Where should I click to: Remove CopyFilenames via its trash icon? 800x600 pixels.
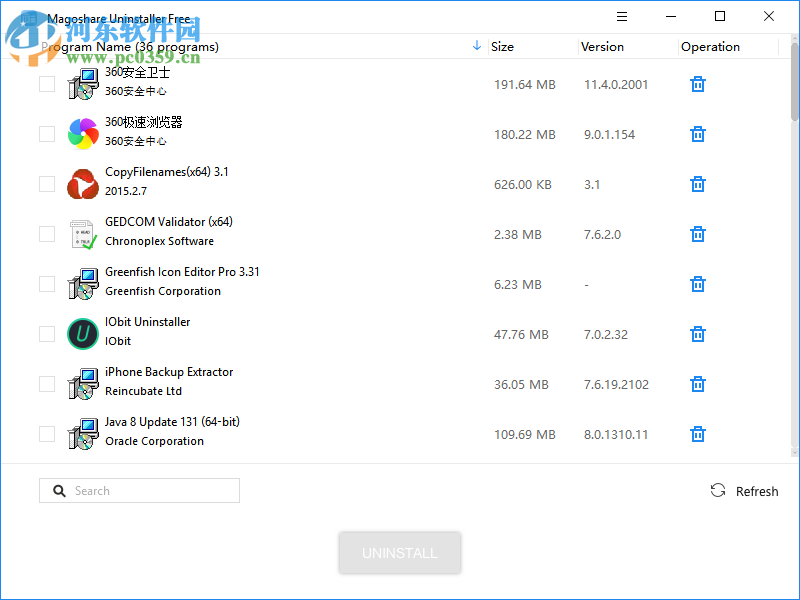[697, 184]
